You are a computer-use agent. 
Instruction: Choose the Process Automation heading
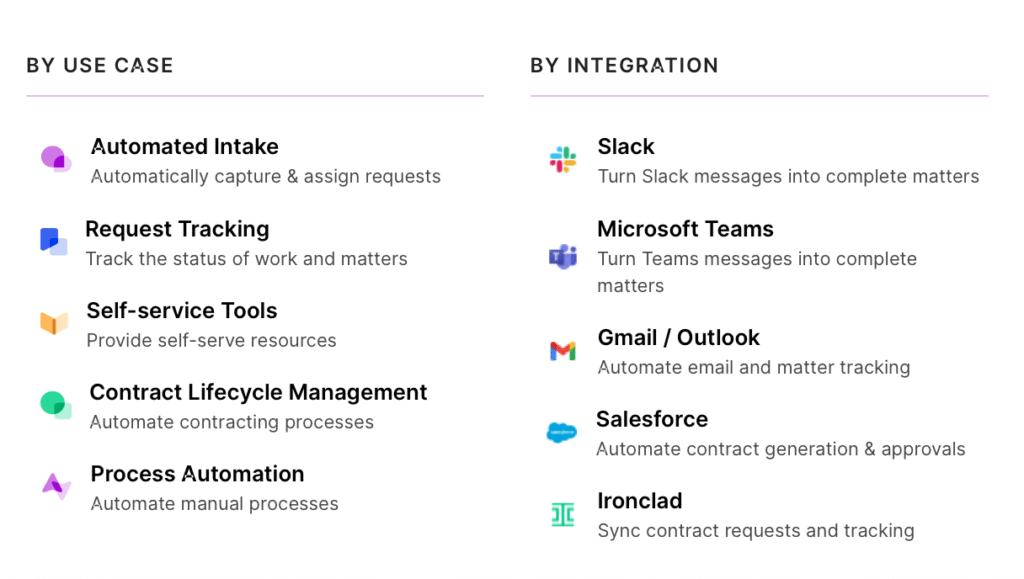click(x=197, y=474)
